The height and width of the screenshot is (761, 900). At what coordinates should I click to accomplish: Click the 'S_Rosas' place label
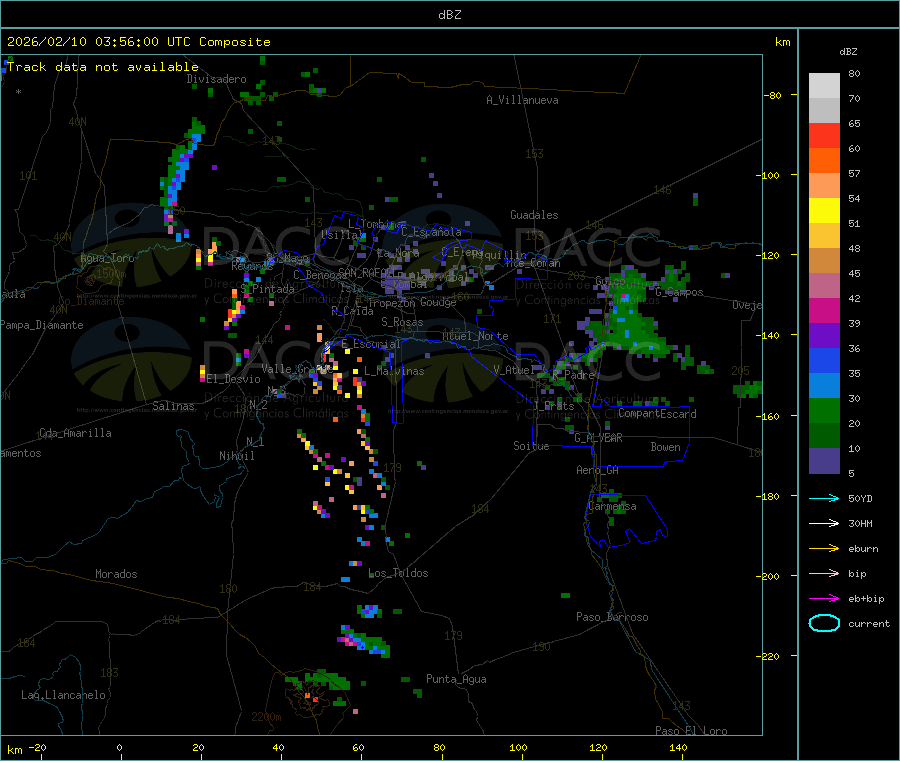tap(402, 323)
